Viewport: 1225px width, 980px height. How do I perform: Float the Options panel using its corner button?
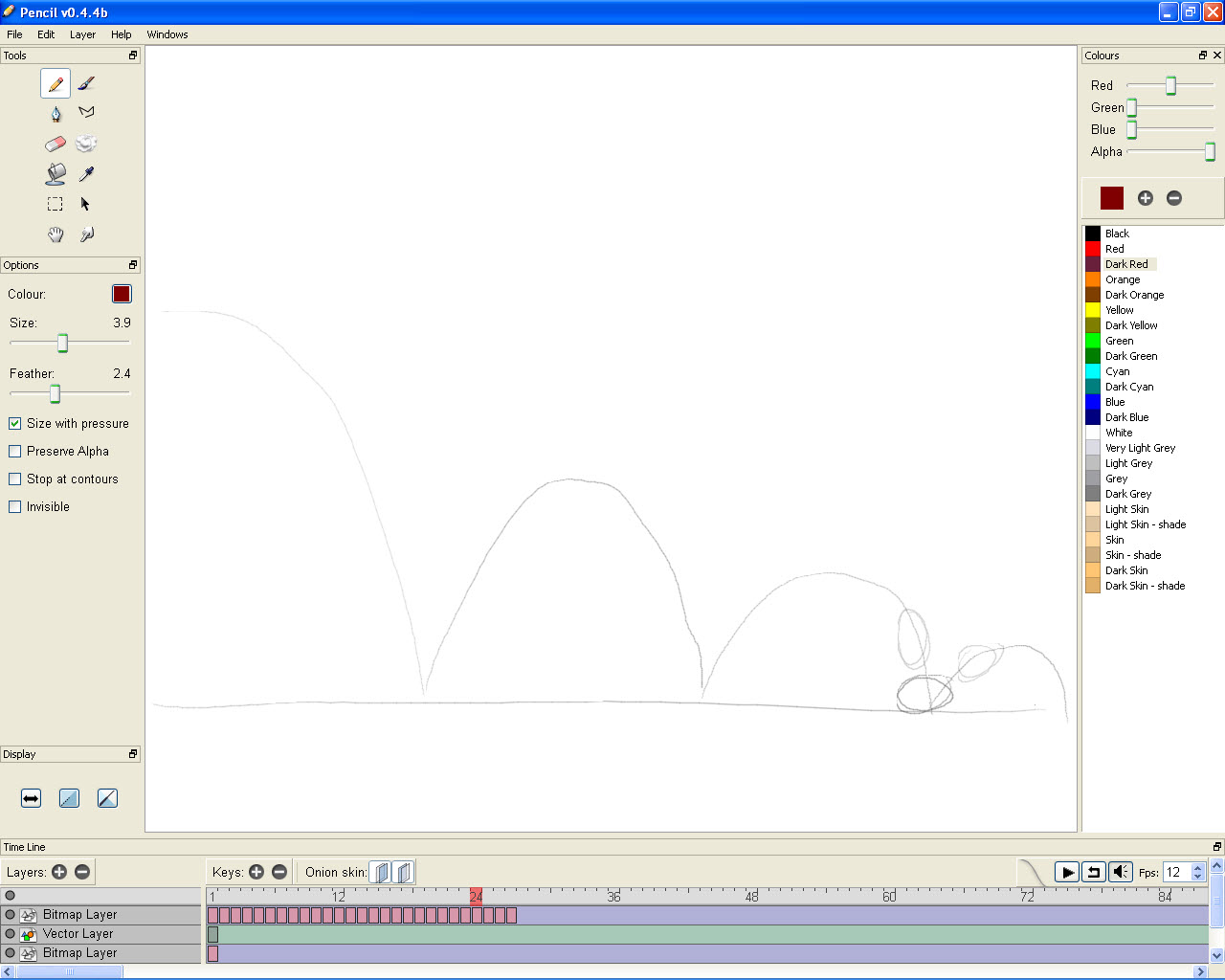[x=131, y=265]
